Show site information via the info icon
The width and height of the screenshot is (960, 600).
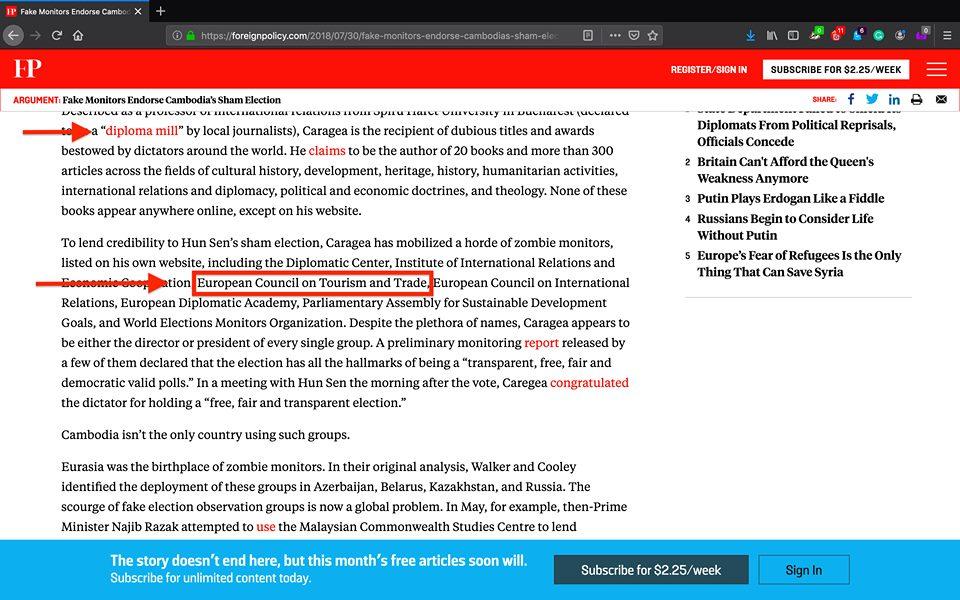[177, 36]
